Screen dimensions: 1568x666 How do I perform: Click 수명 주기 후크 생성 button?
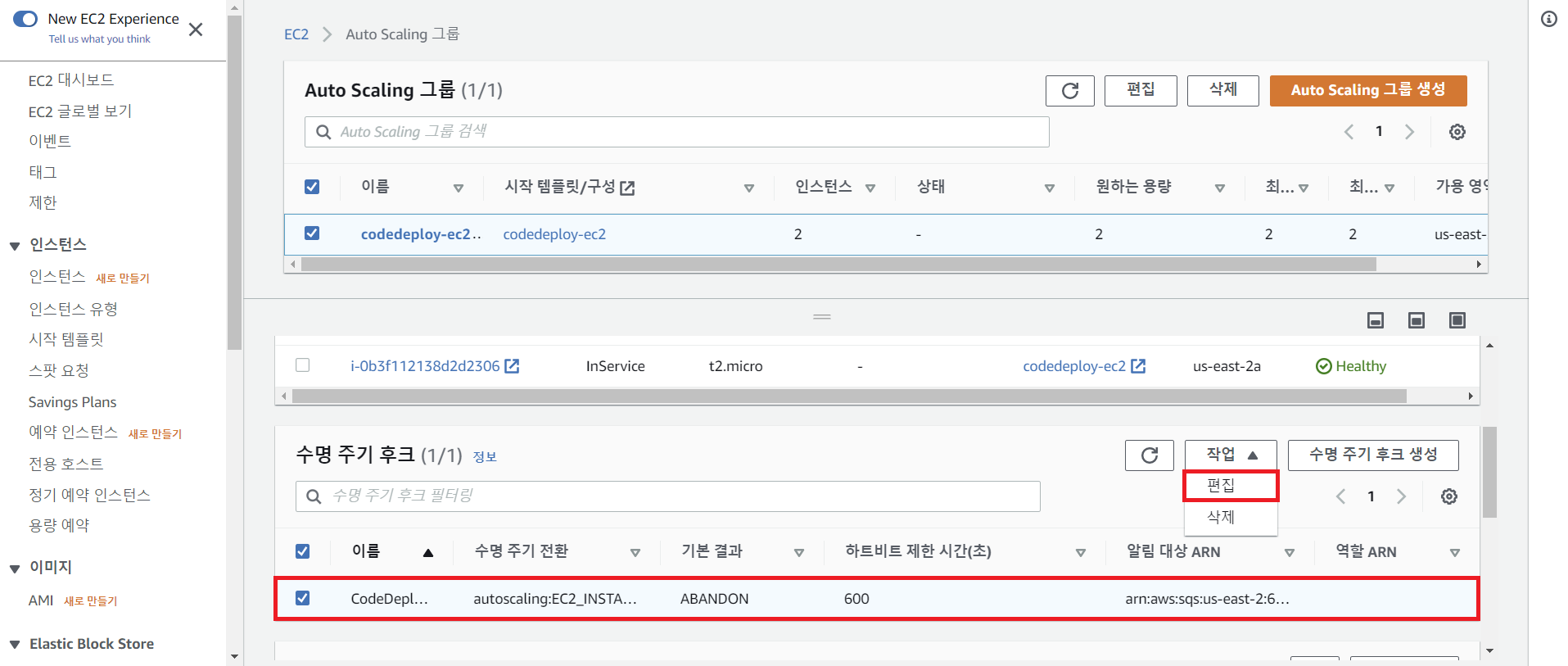click(1373, 455)
